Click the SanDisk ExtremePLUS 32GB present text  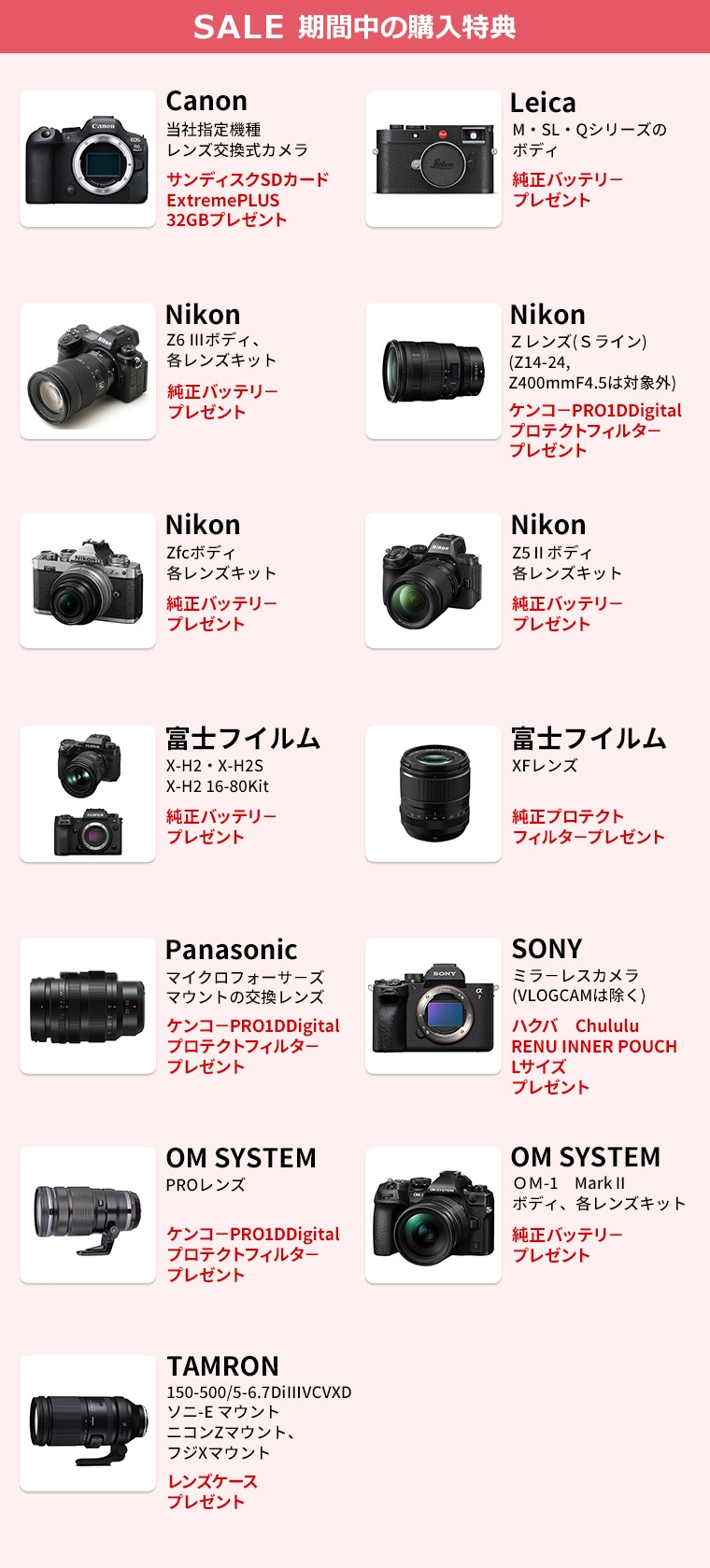pyautogui.click(x=248, y=200)
